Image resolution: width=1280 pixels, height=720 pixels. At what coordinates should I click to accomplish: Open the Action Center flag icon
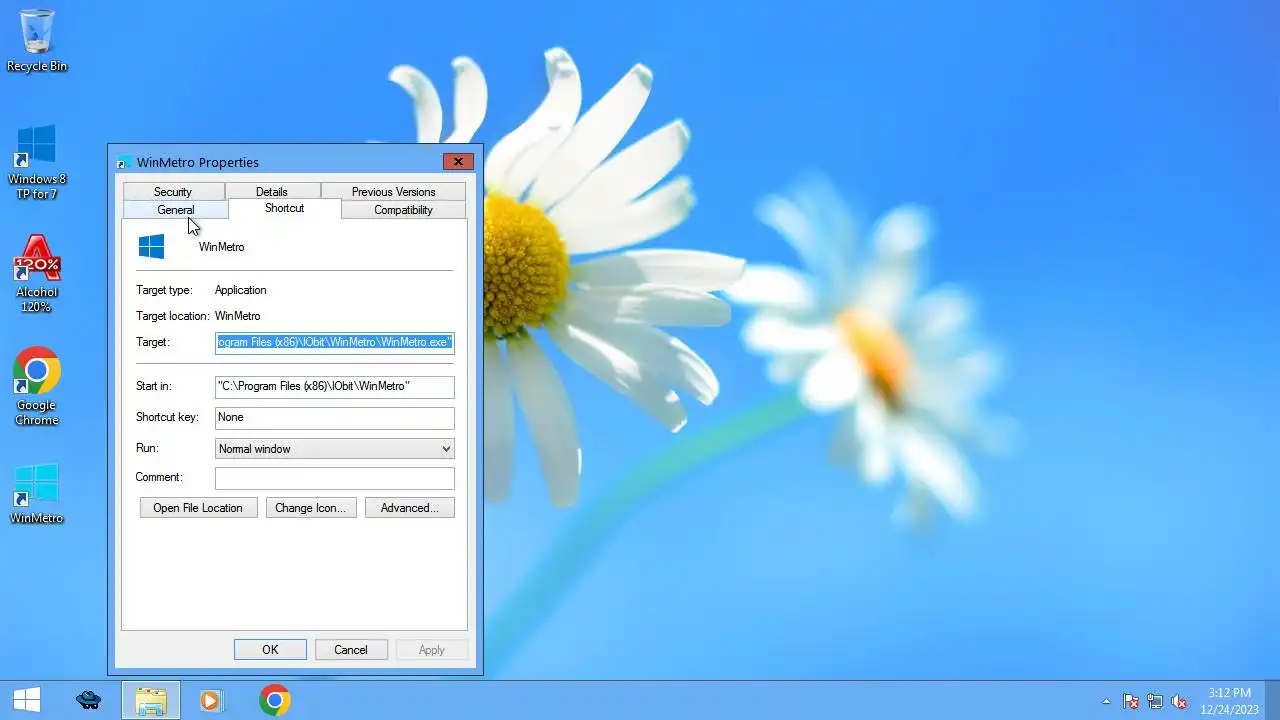[1131, 701]
